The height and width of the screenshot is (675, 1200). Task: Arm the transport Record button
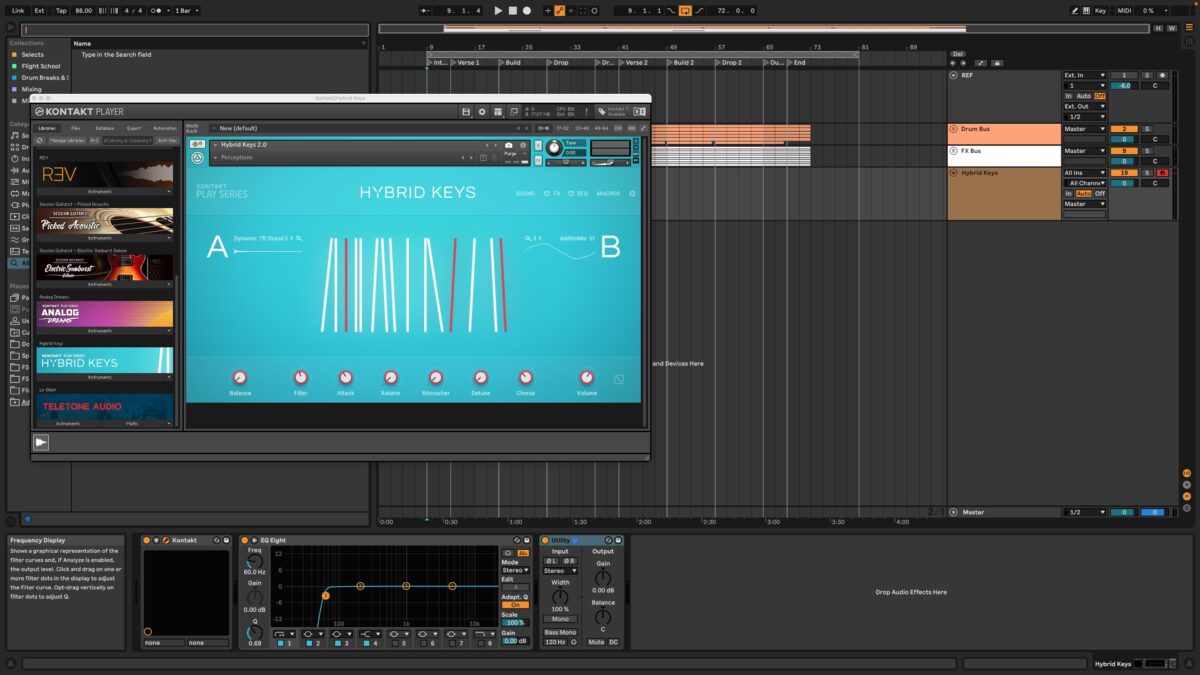point(527,10)
